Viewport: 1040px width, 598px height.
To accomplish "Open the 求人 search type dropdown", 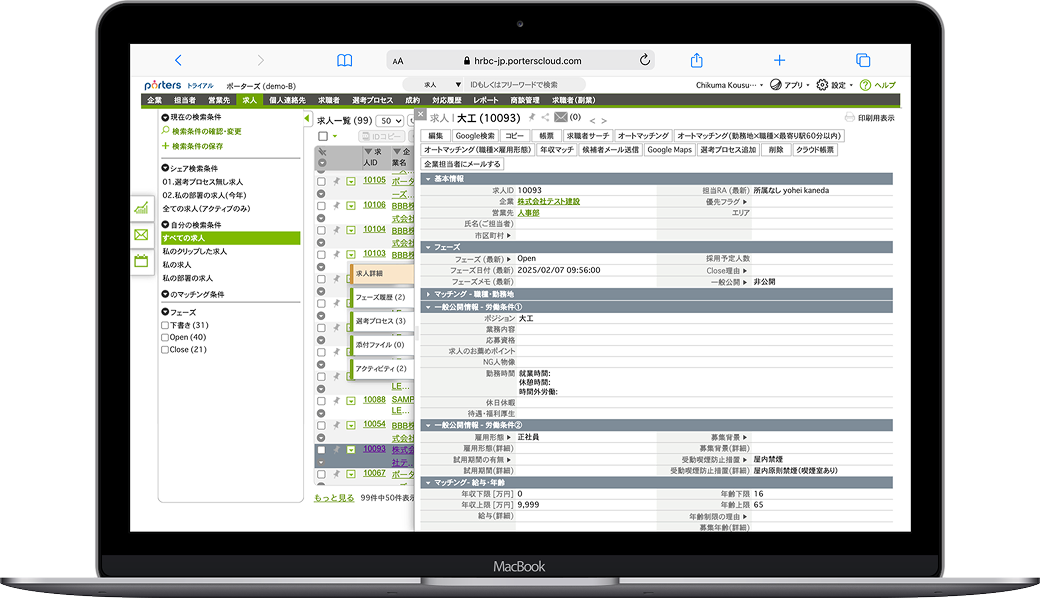I will 442,85.
